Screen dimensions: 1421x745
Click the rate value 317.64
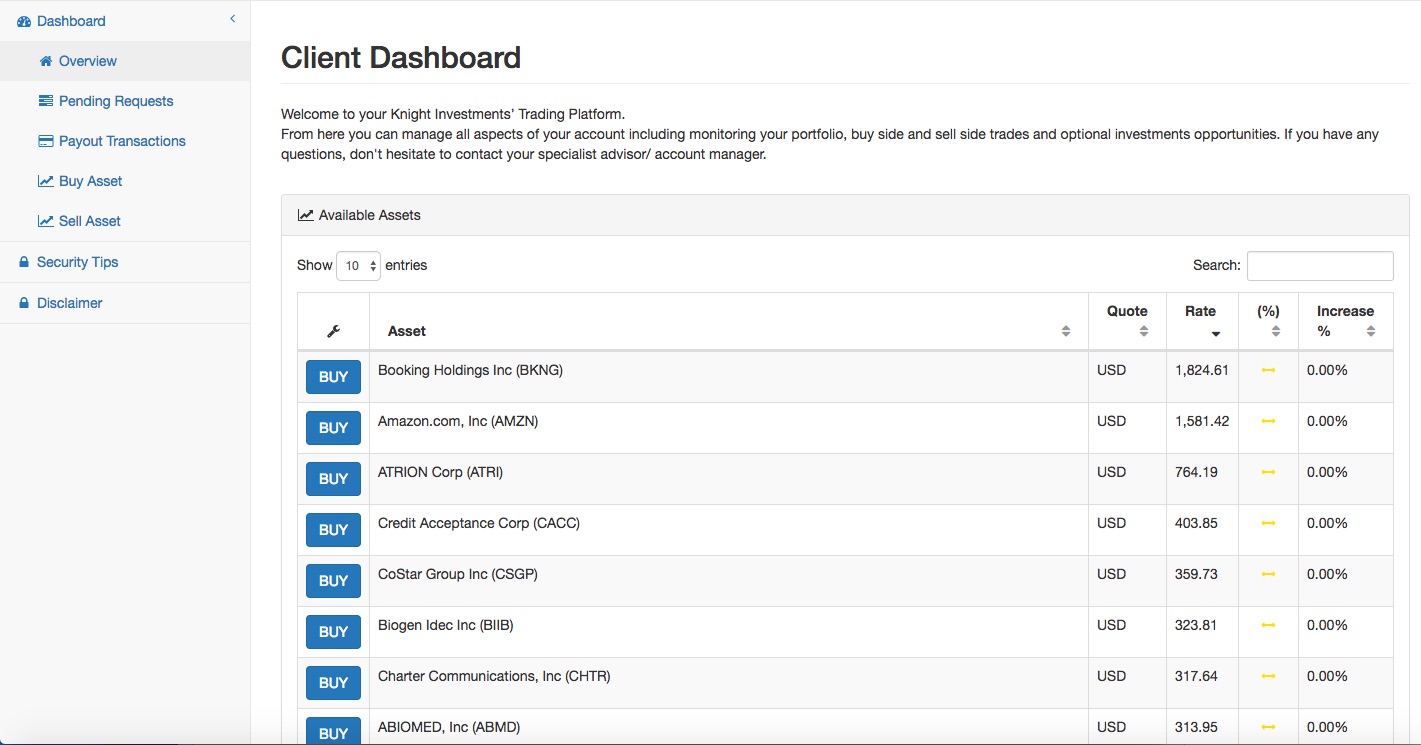point(1196,676)
